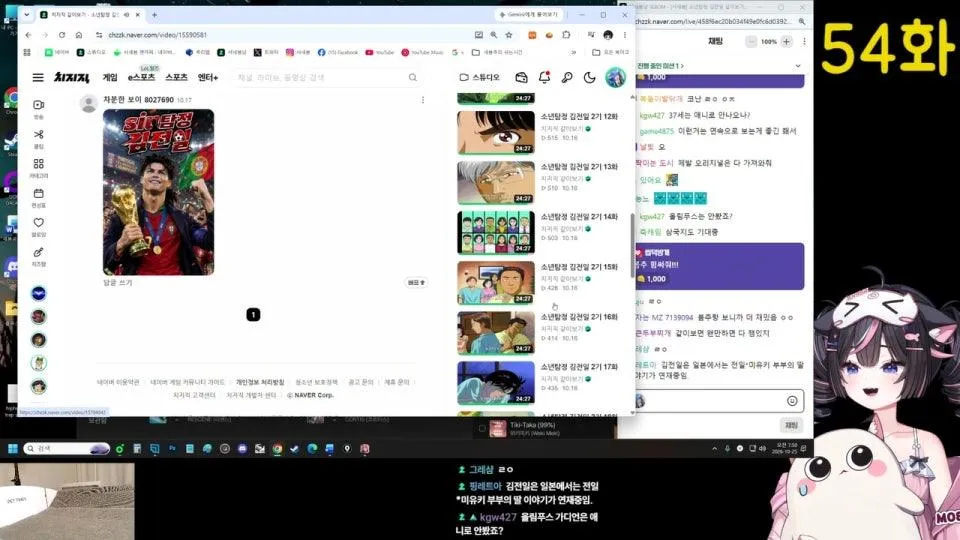This screenshot has width=960, height=540.
Task: Open video title 소년탐정 김전일 2기 14화
Action: click(x=579, y=217)
